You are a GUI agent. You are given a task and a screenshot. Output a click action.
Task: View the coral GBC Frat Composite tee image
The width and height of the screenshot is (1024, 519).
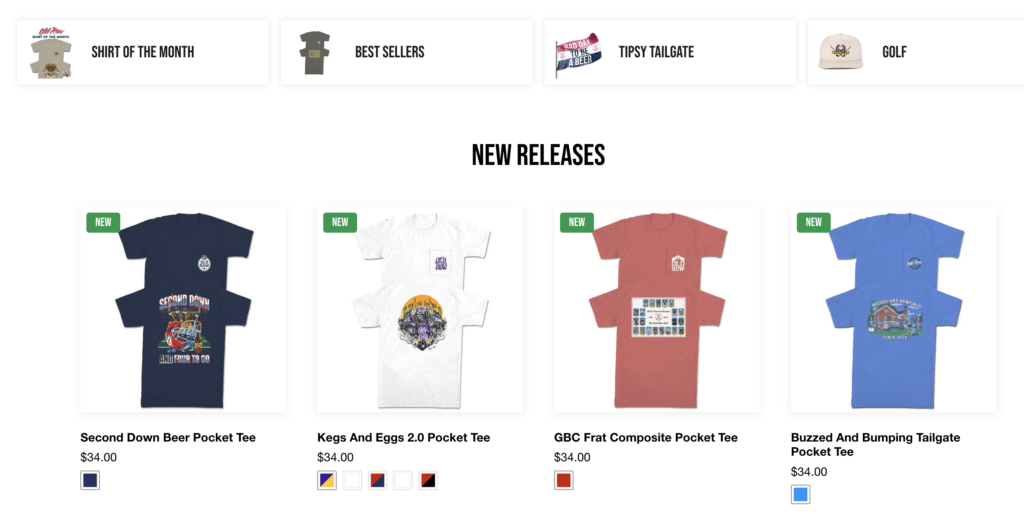[657, 310]
